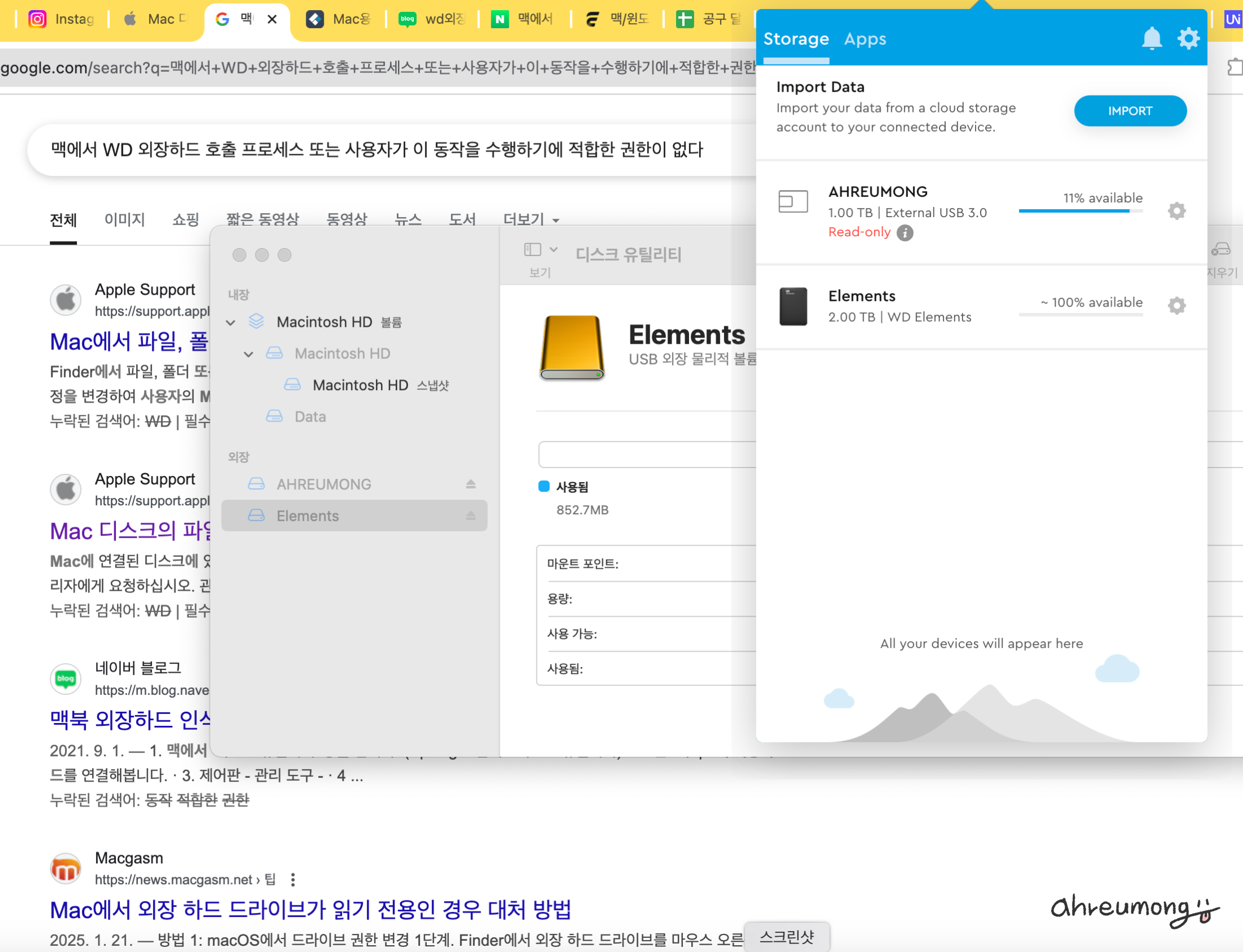This screenshot has height=952, width=1243.
Task: Select Elements in Disk Utility sidebar
Action: pyautogui.click(x=354, y=516)
